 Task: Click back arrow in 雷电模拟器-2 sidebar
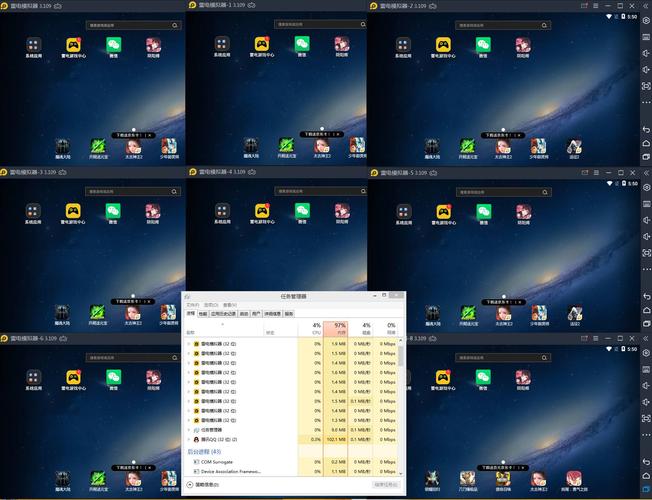[646, 130]
